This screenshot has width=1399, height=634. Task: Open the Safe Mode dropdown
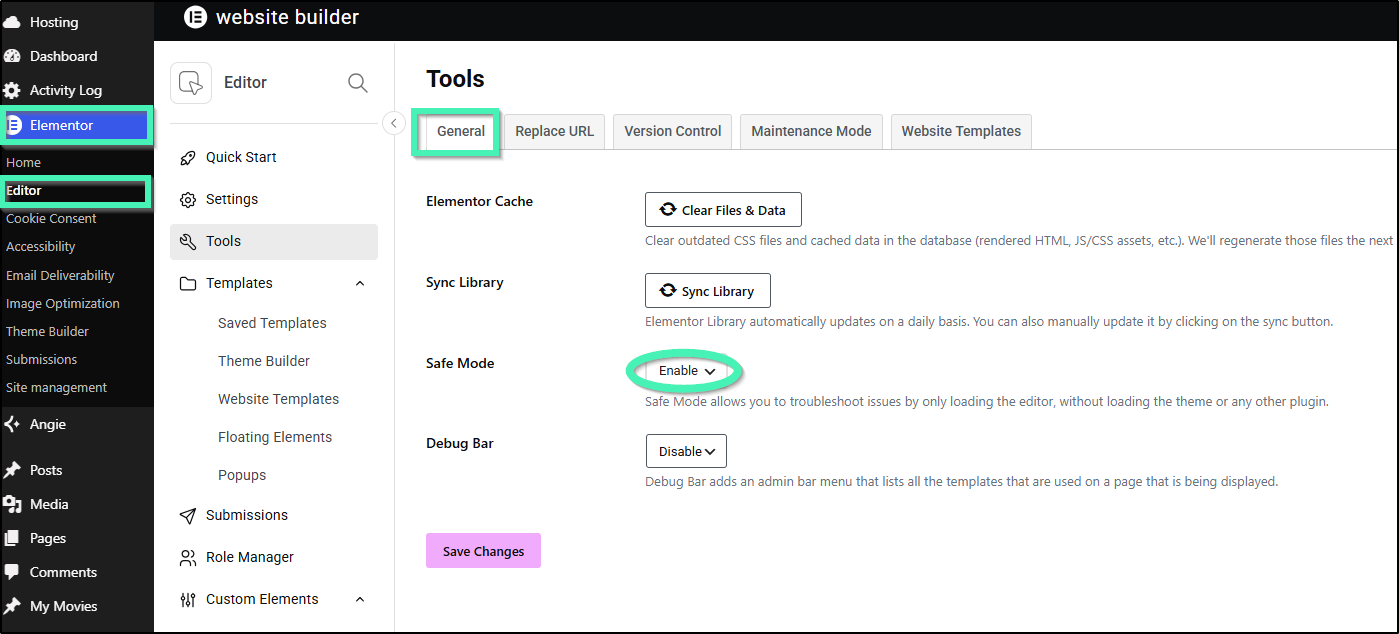pos(686,371)
